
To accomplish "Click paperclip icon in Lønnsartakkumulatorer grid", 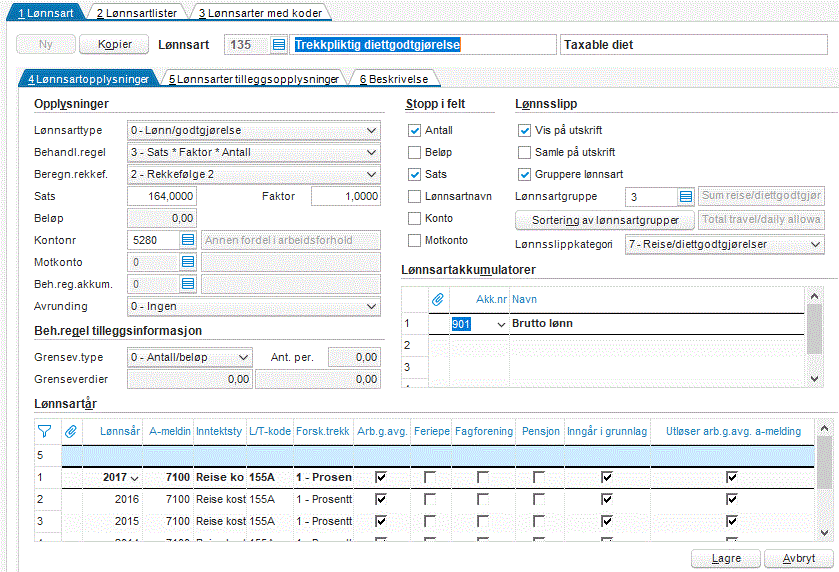I will pos(436,299).
